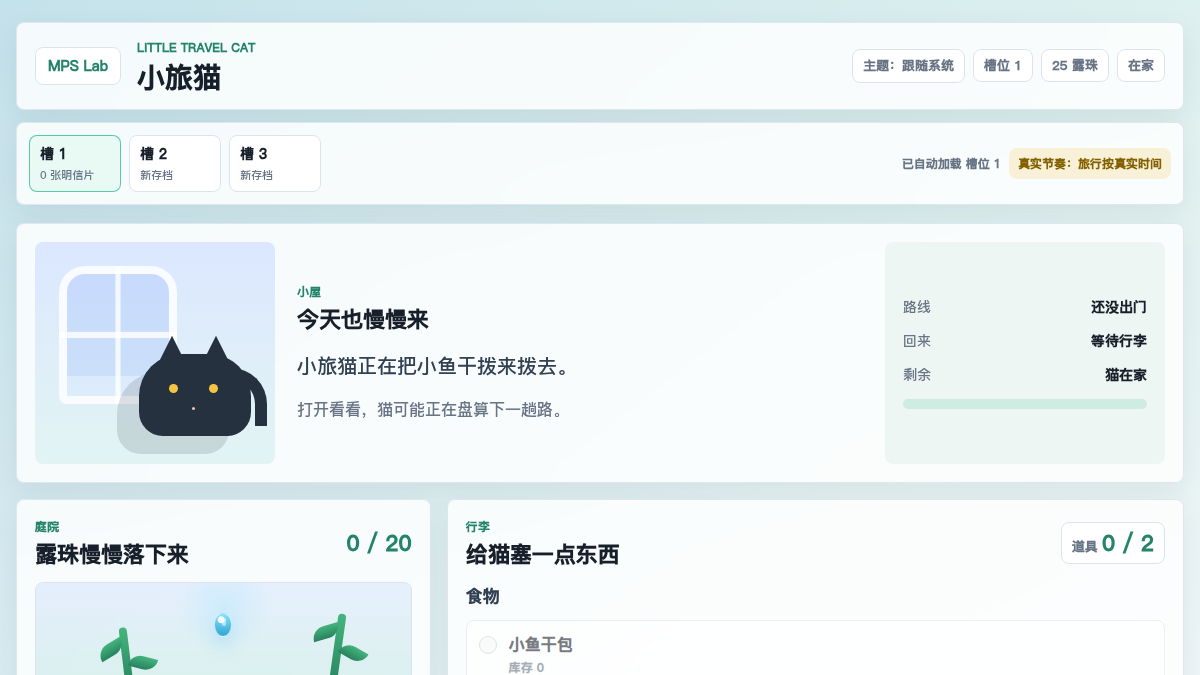
Task: Click the 在家 status chip
Action: tap(1140, 66)
